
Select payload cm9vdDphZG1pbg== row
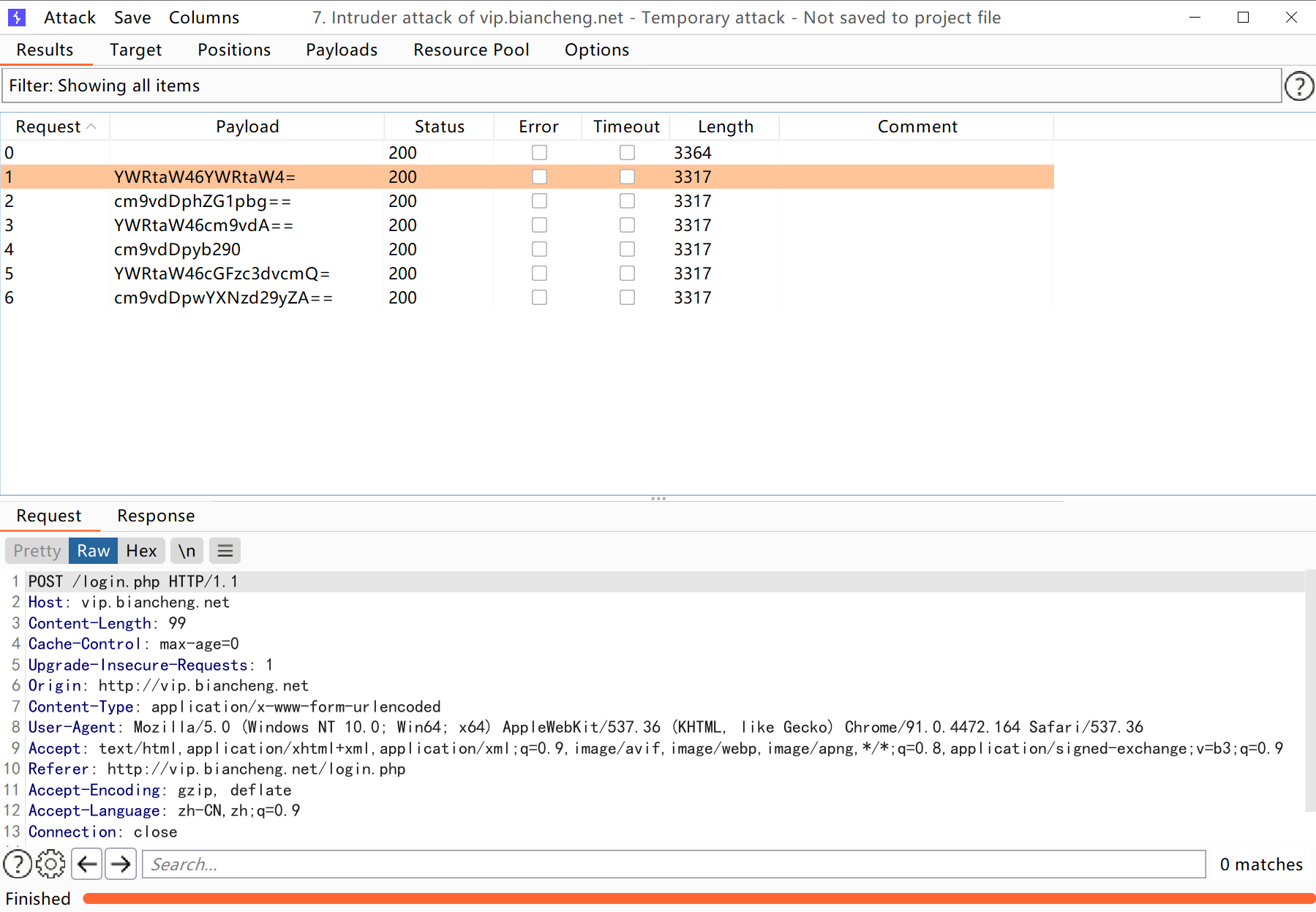pyautogui.click(x=527, y=200)
